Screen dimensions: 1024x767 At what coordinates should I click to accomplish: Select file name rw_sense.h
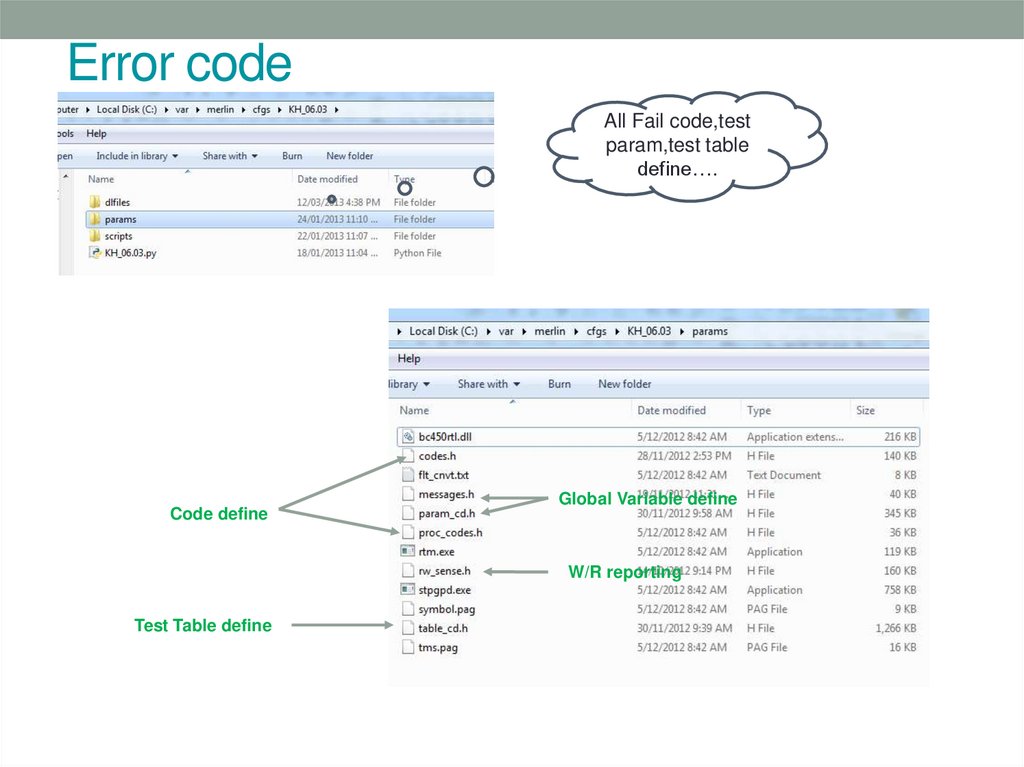click(x=444, y=571)
